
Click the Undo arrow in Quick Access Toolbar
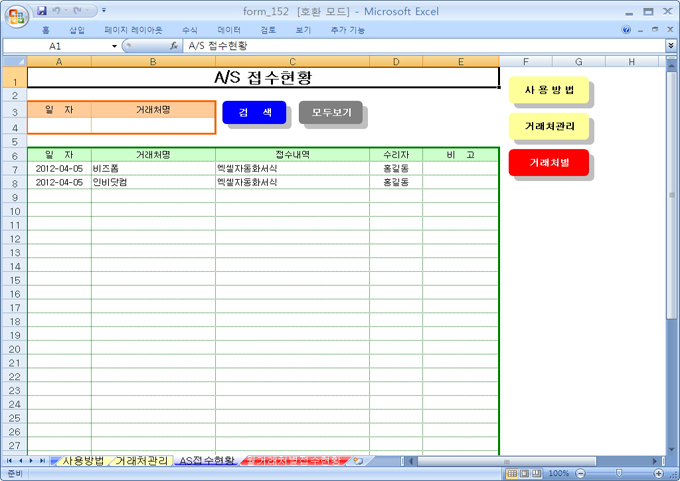pyautogui.click(x=58, y=11)
